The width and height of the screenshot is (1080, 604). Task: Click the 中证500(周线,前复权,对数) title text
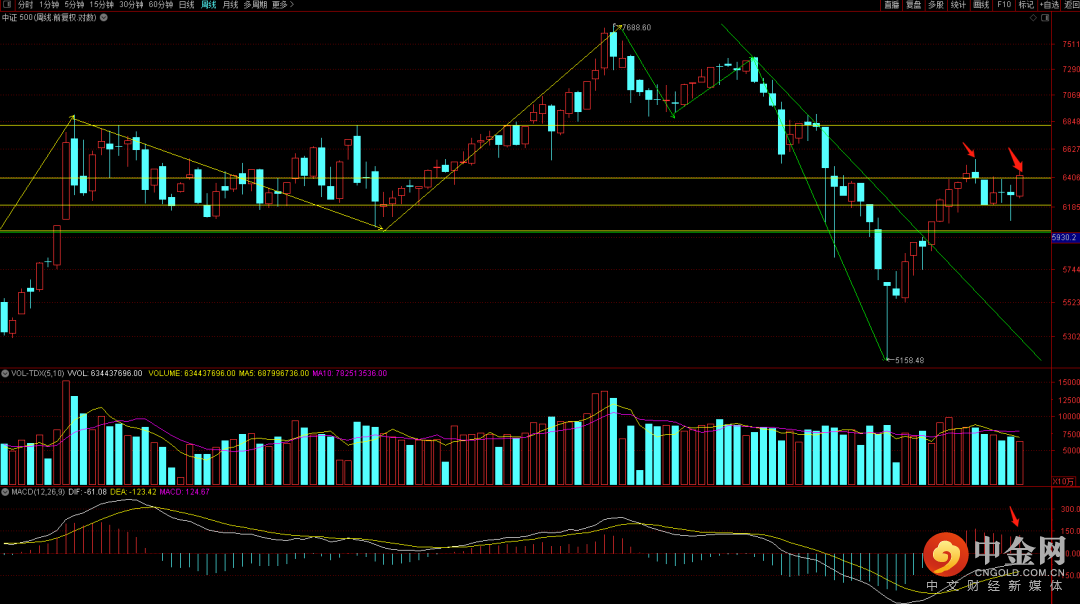point(49,17)
